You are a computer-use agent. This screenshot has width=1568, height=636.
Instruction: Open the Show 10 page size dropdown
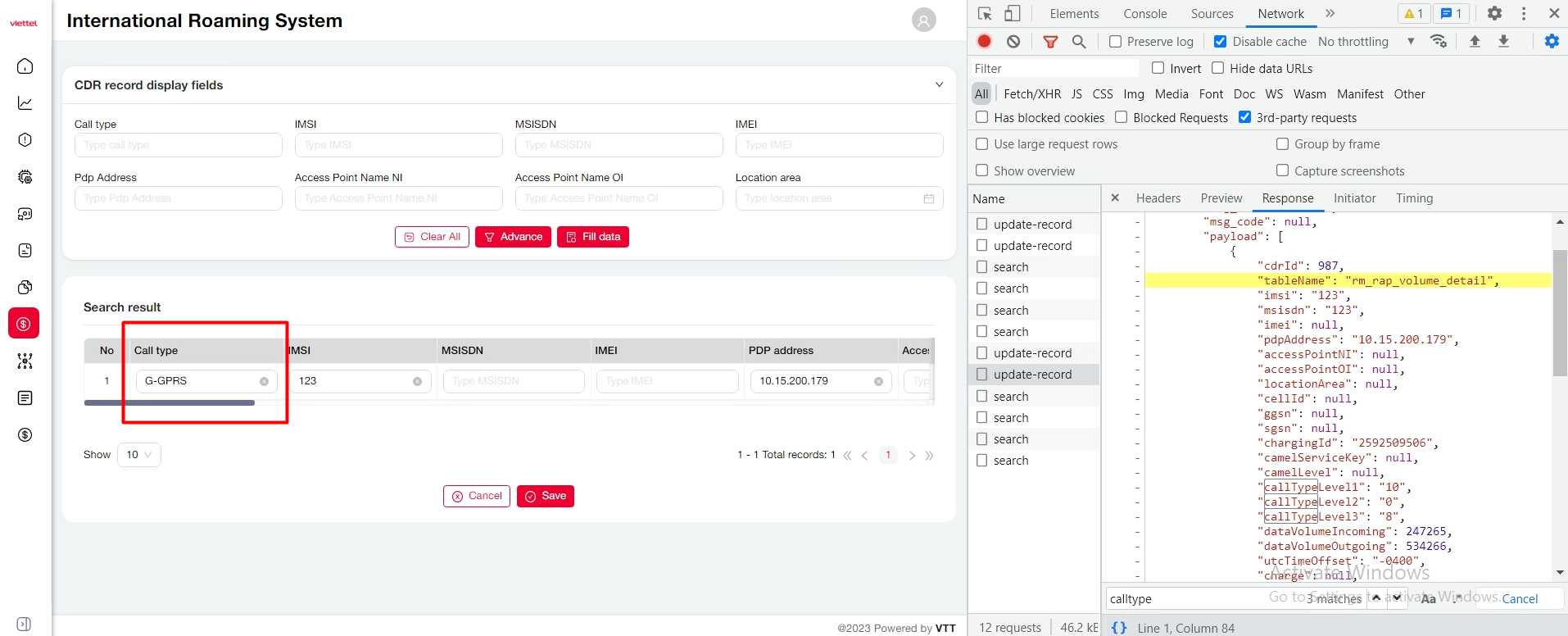138,455
